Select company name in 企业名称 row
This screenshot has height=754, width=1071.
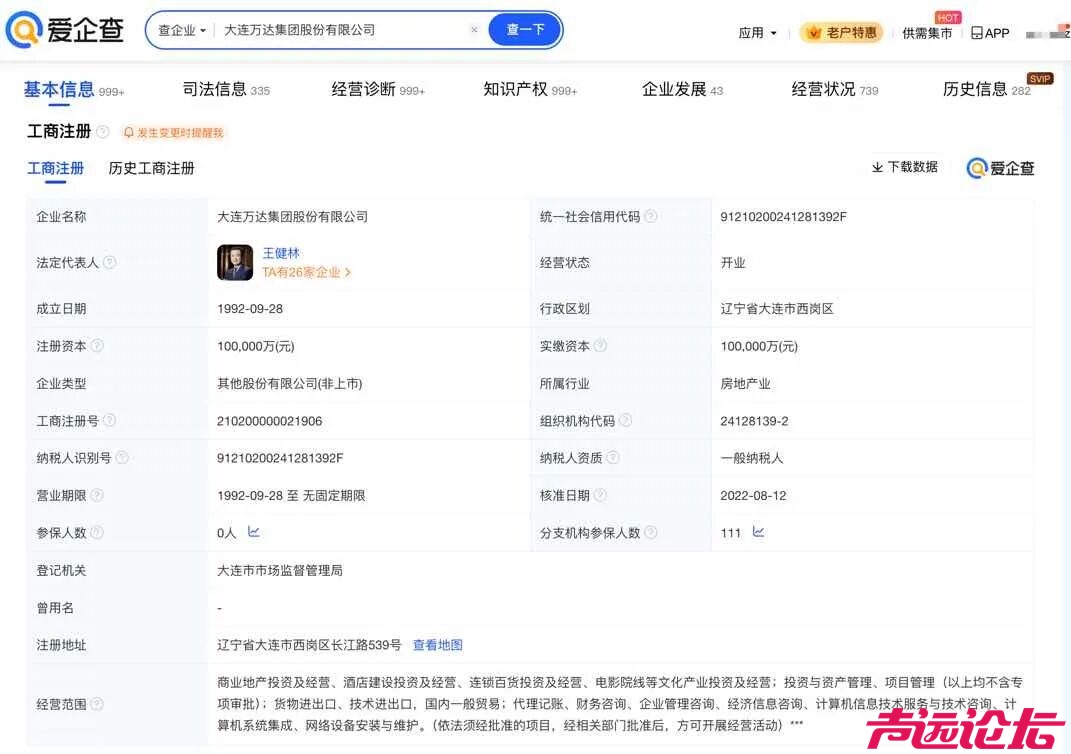coord(292,217)
